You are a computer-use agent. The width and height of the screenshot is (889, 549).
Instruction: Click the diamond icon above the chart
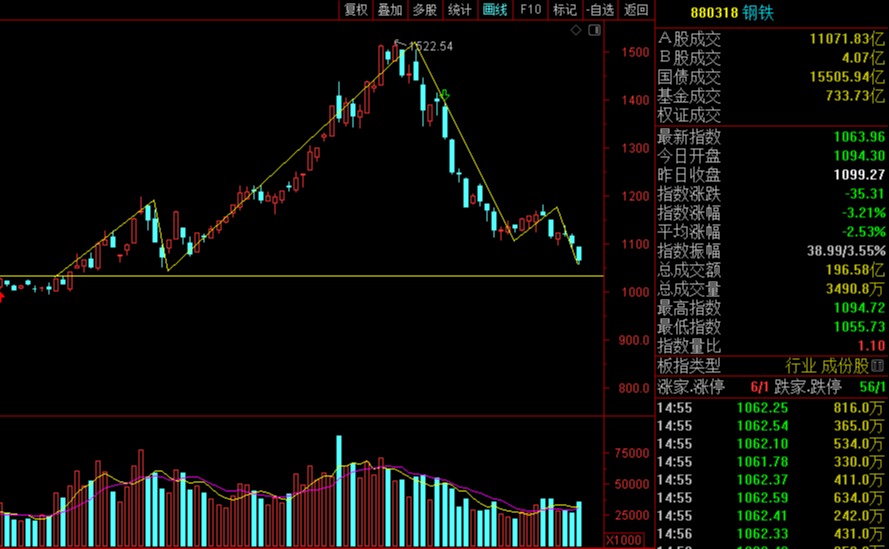[576, 31]
